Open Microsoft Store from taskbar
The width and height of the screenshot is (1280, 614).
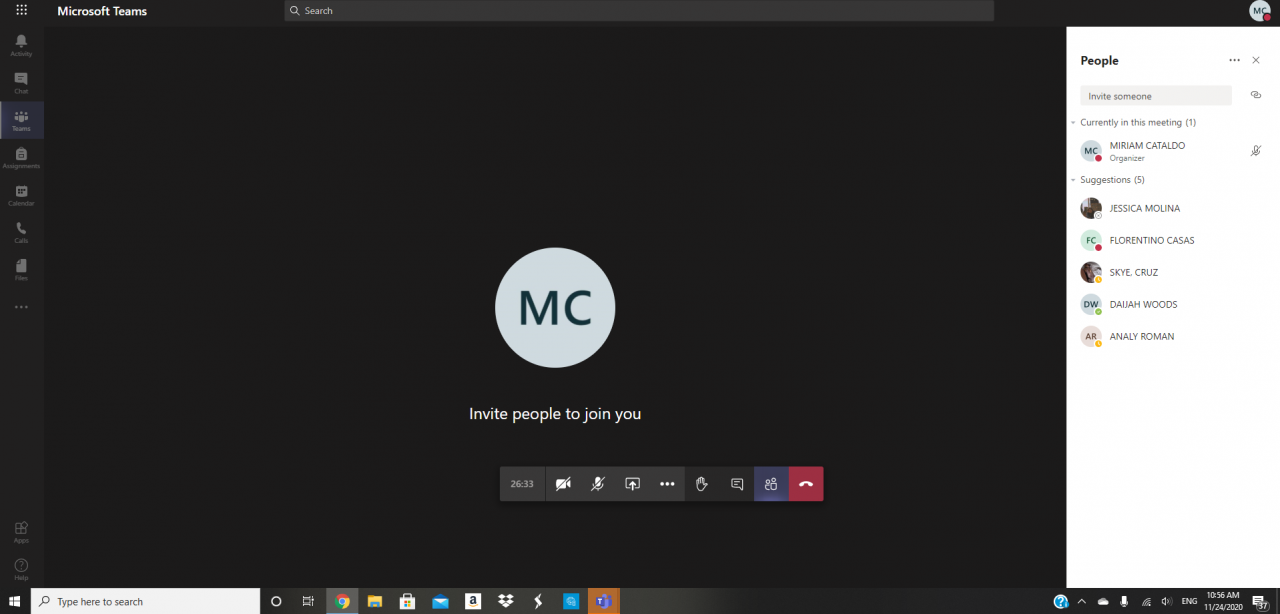point(407,601)
